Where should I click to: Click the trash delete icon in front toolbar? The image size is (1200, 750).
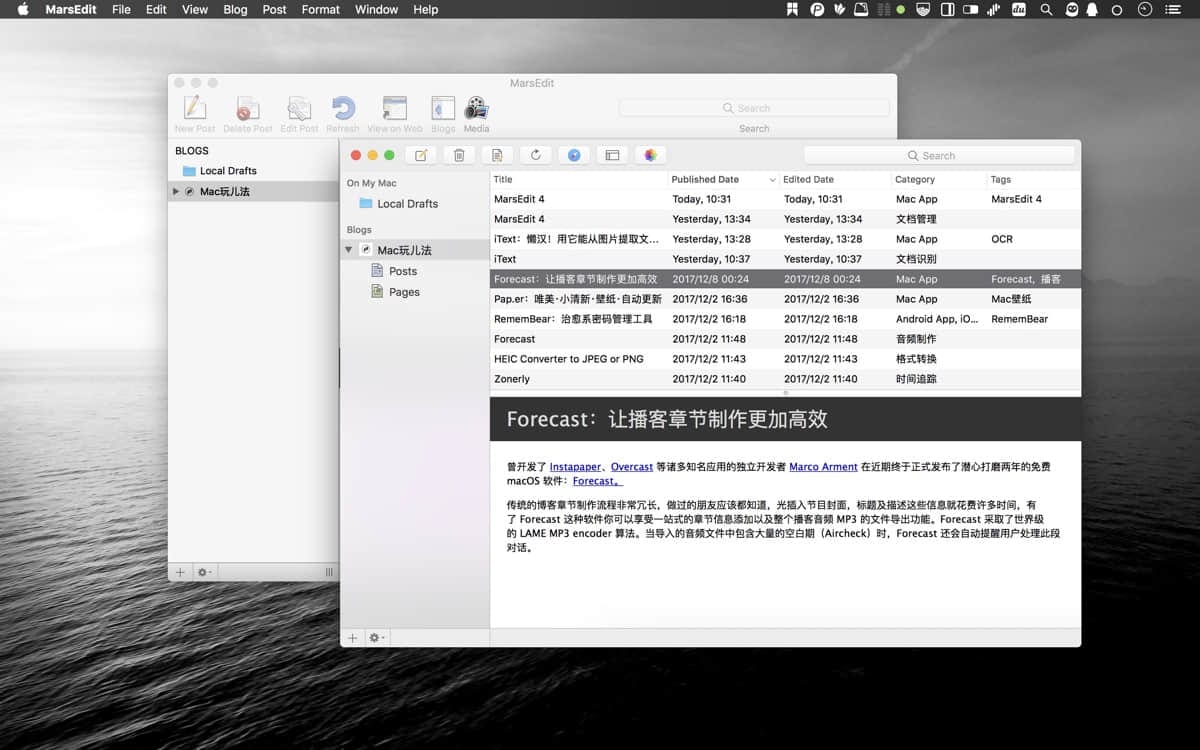coord(459,155)
